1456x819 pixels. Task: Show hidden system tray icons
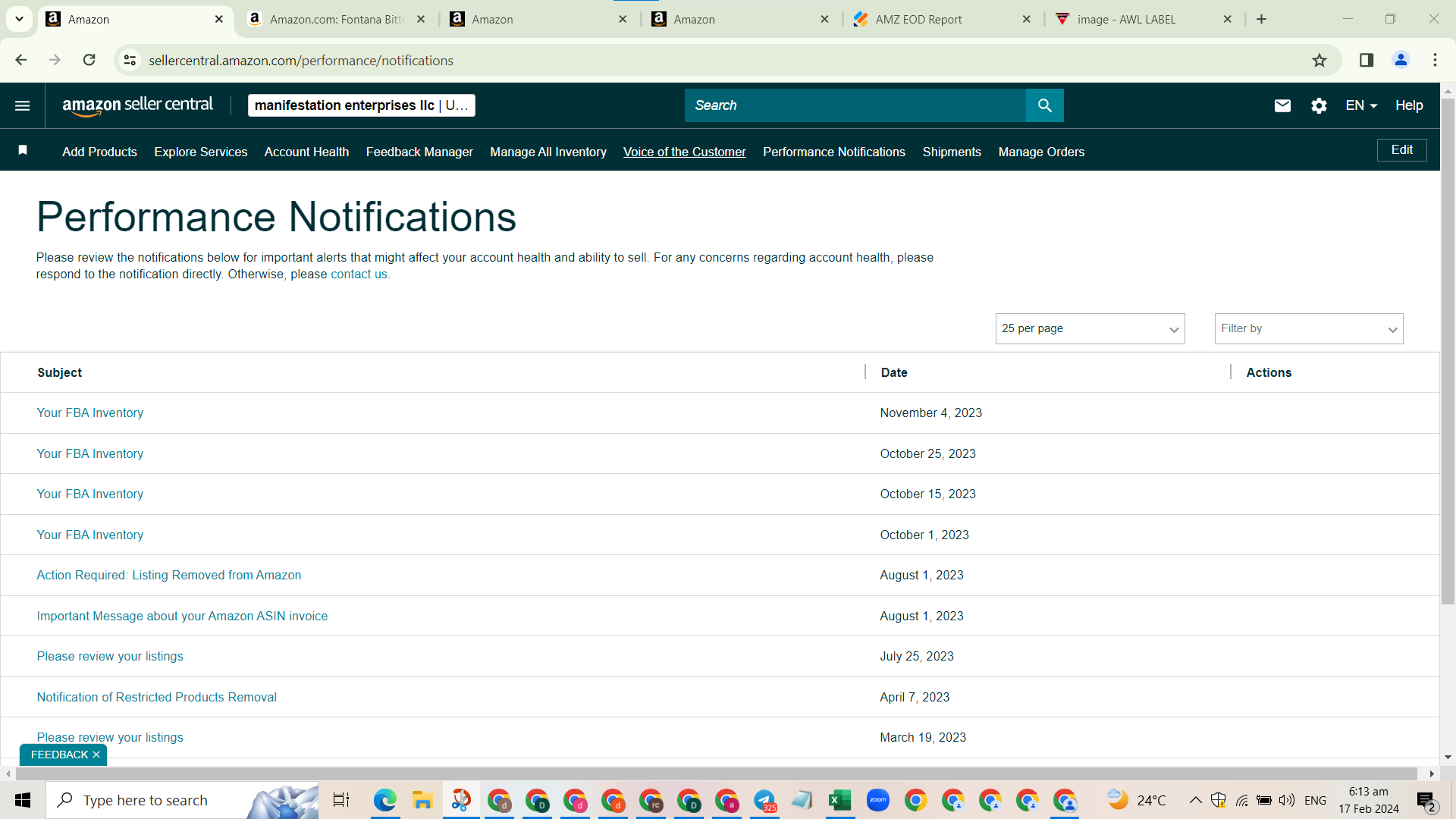tap(1195, 800)
